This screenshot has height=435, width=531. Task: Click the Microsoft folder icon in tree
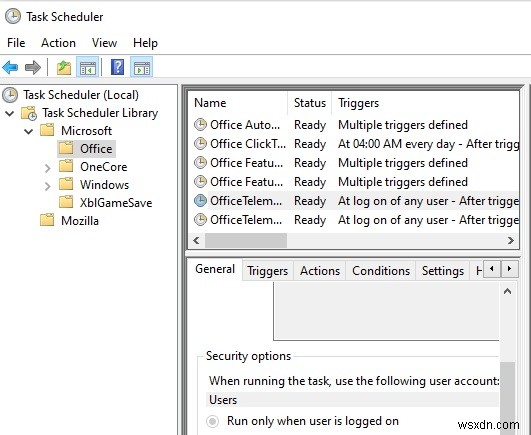coord(47,130)
